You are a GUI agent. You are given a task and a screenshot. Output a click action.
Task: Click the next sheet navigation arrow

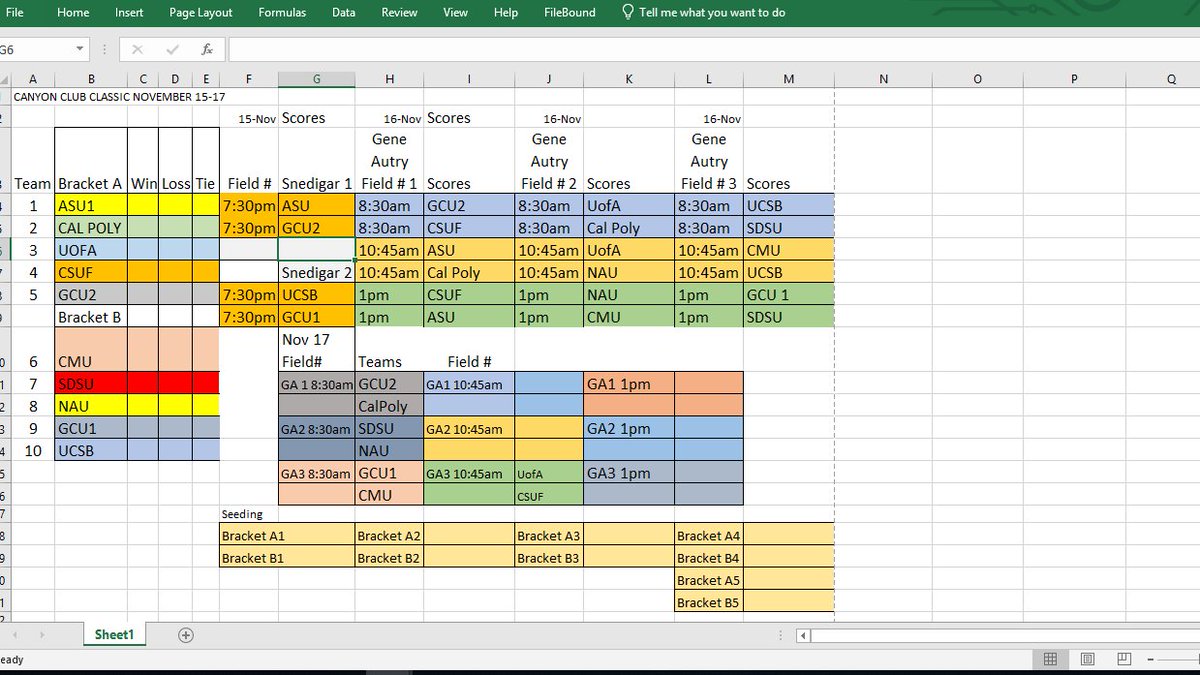(42, 634)
